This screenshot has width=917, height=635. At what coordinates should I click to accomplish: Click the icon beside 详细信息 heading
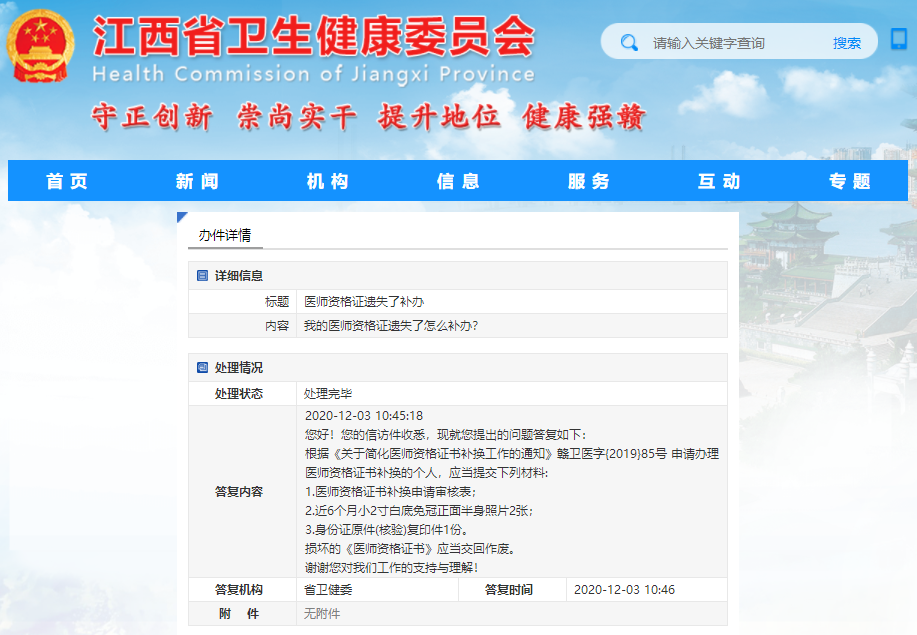[202, 276]
